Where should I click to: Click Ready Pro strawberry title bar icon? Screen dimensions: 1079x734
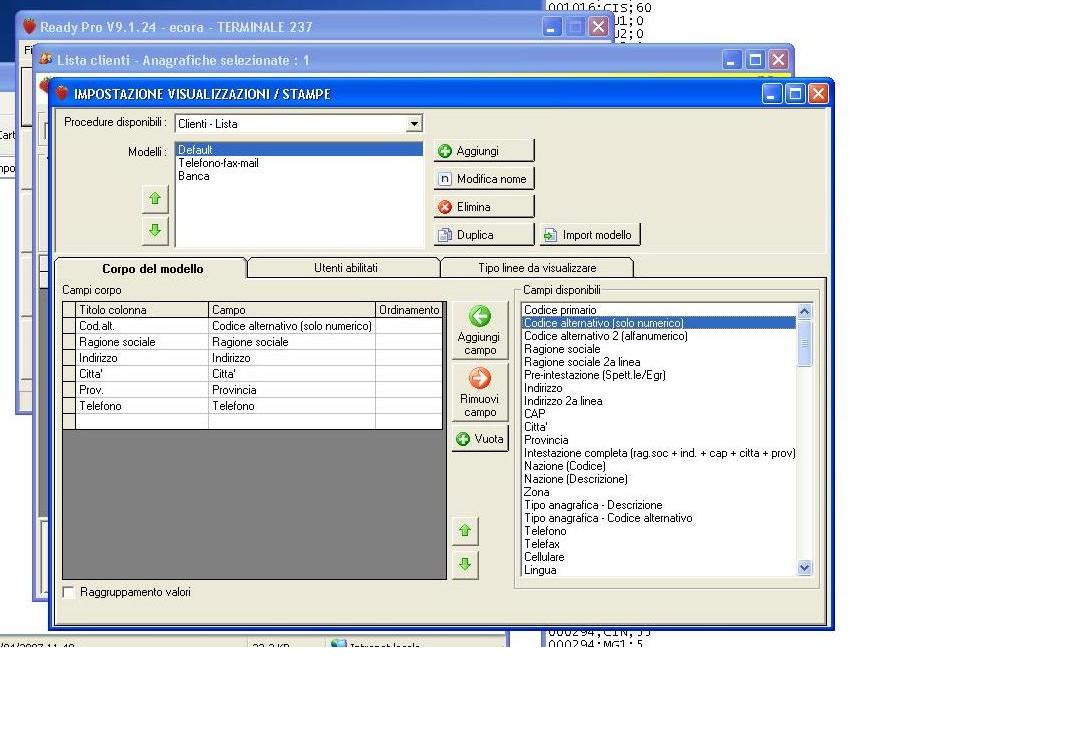click(x=29, y=26)
